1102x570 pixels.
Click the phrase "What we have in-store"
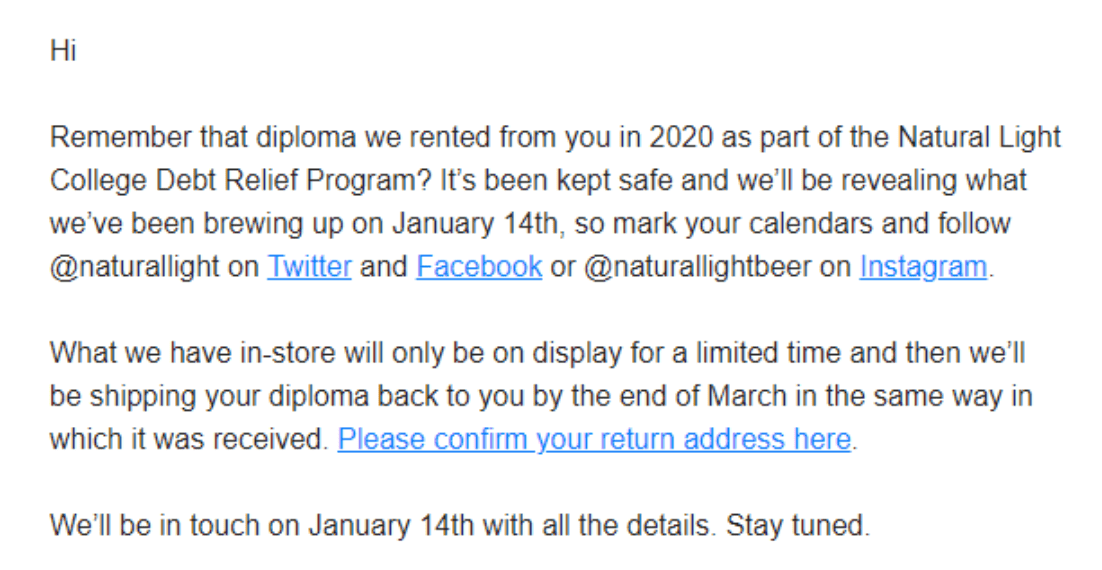168,353
